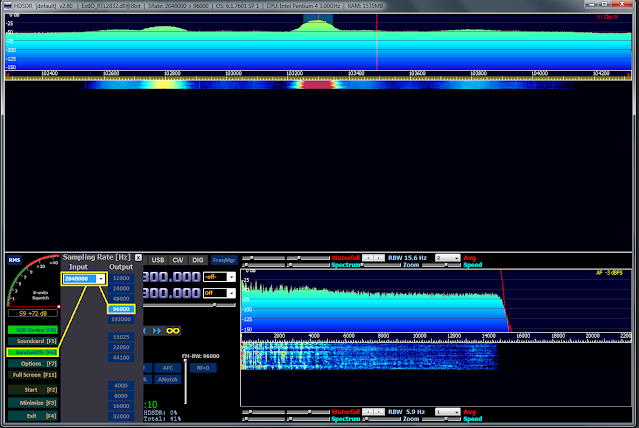Open the FreqMgr frequency manager
639x428 pixels.
click(224, 260)
